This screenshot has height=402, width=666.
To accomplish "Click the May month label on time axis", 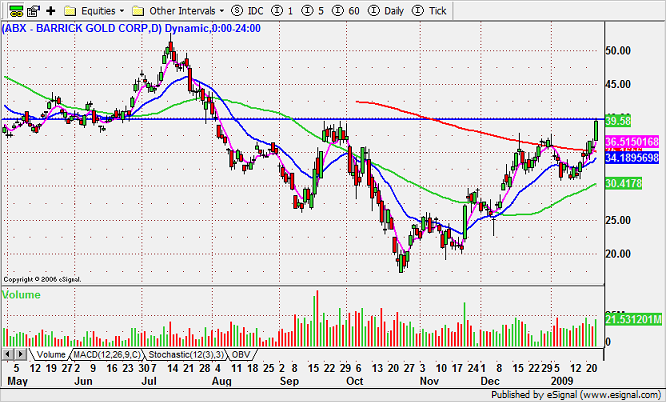I will click(17, 381).
